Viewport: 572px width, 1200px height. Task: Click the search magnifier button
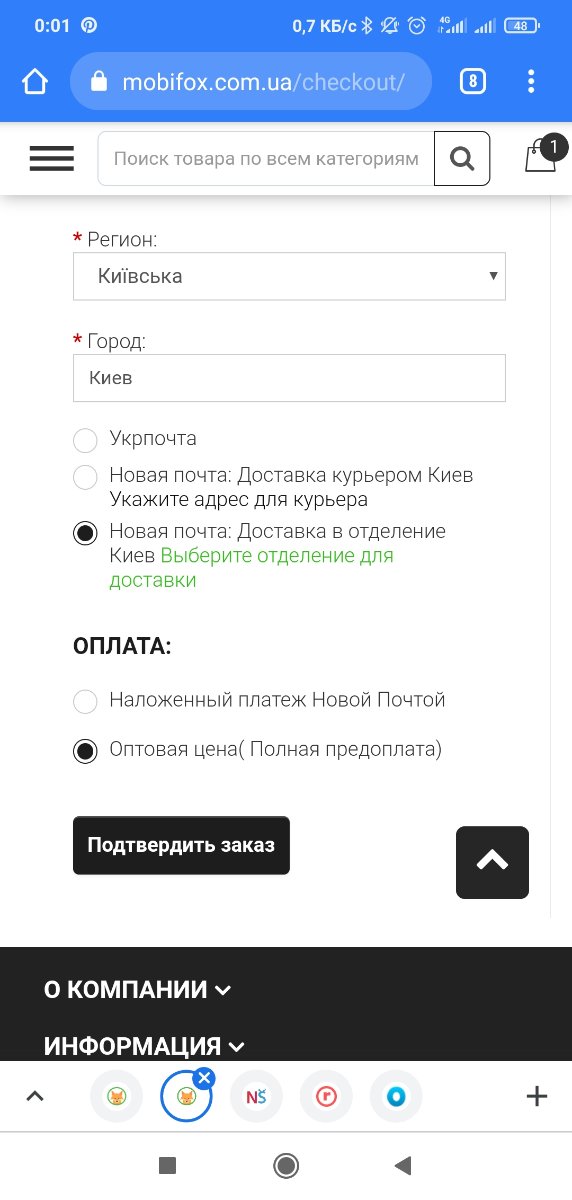(462, 158)
